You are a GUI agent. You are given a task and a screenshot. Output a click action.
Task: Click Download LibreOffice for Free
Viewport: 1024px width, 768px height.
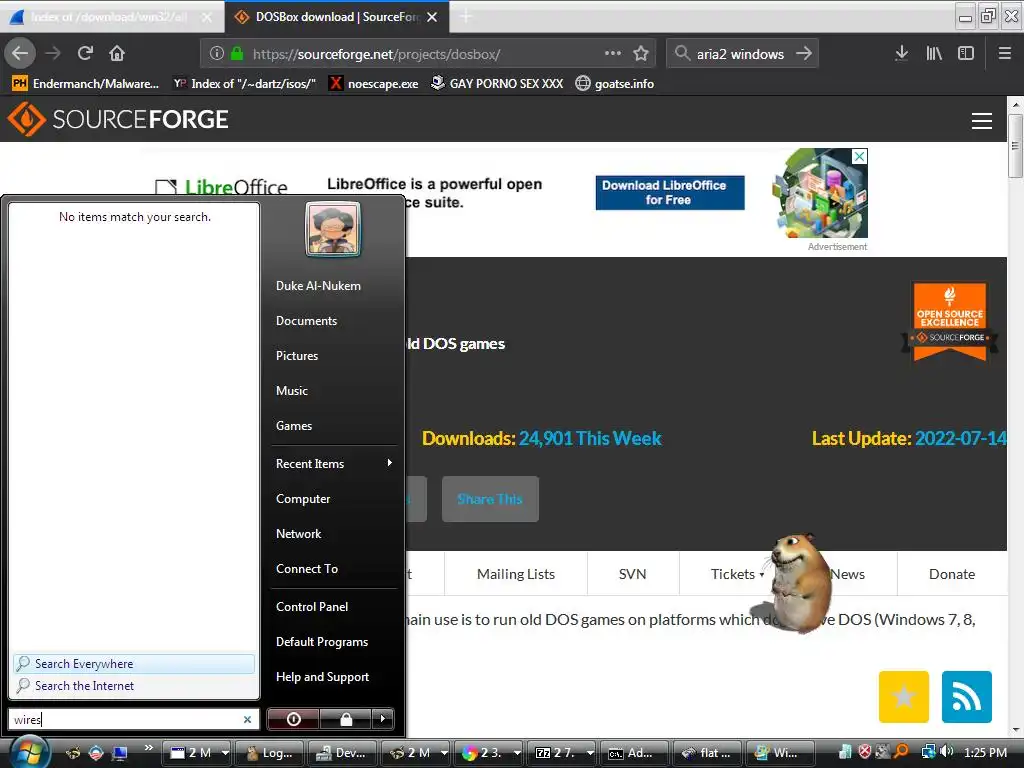[669, 193]
